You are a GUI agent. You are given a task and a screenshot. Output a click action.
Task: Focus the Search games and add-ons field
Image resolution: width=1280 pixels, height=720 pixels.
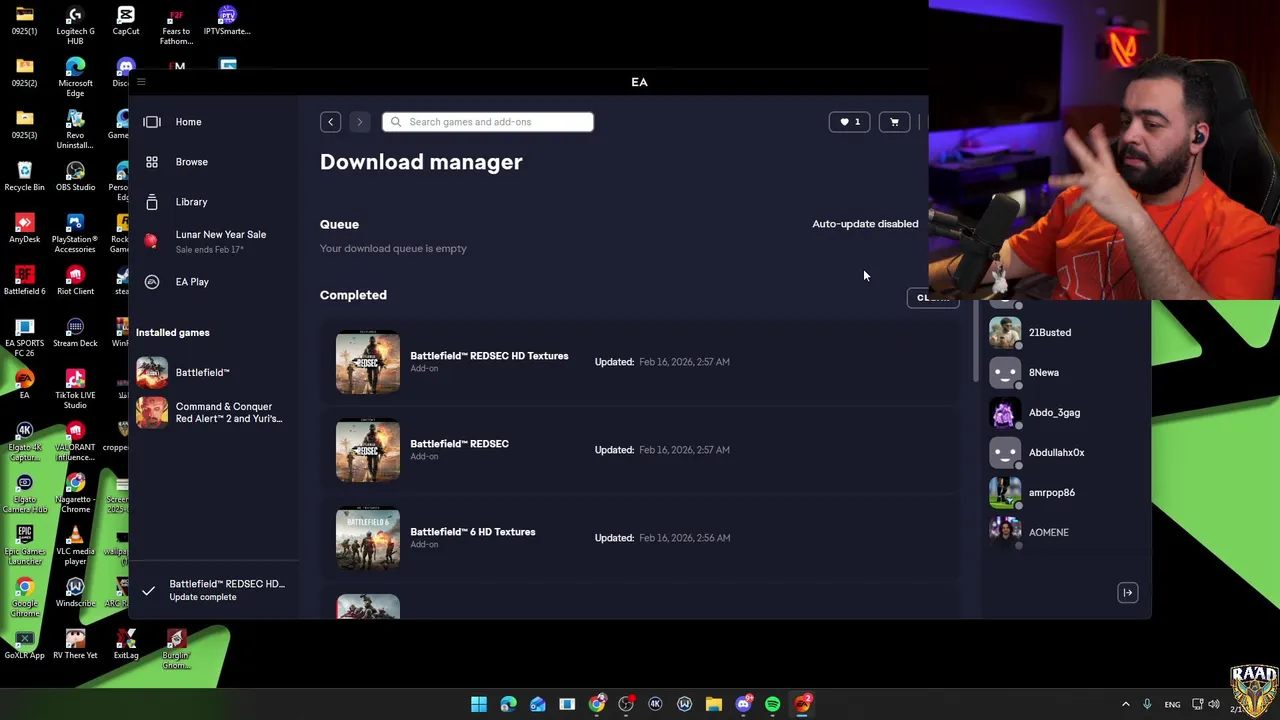click(x=488, y=122)
